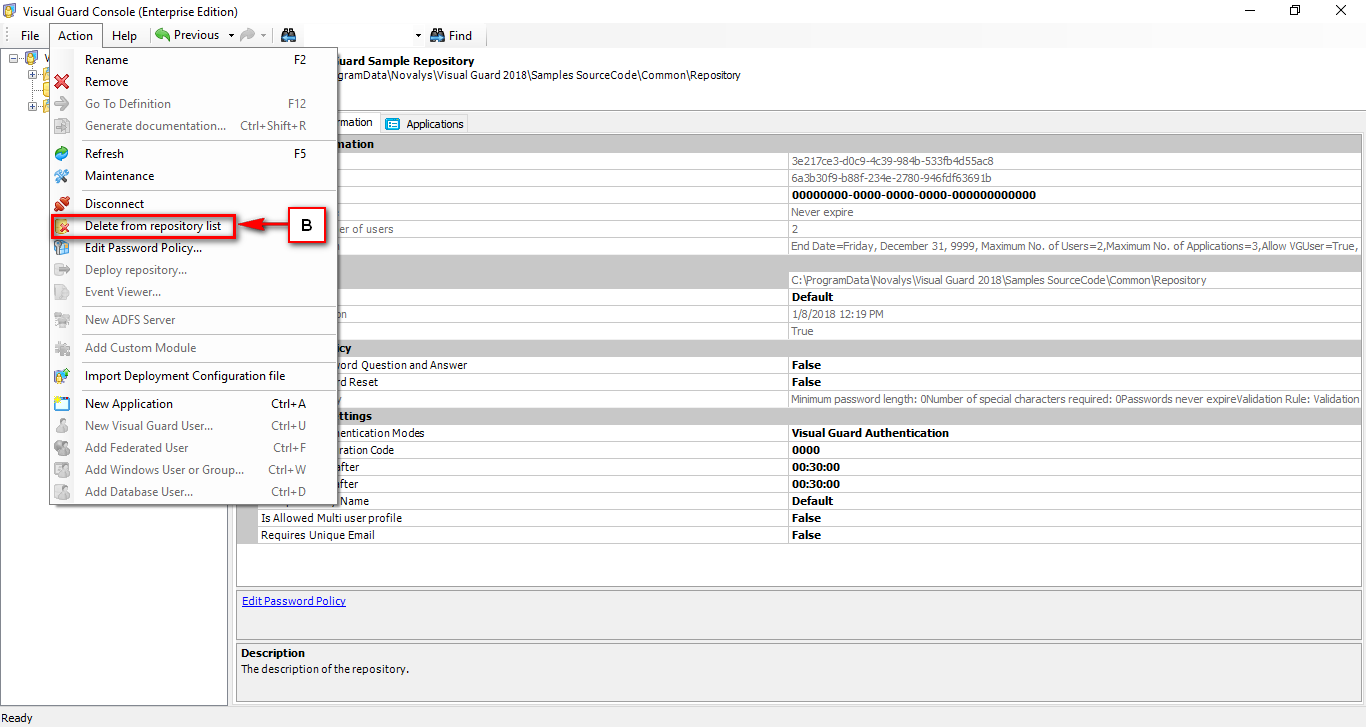Select the Maintenance wrench icon

[62, 175]
